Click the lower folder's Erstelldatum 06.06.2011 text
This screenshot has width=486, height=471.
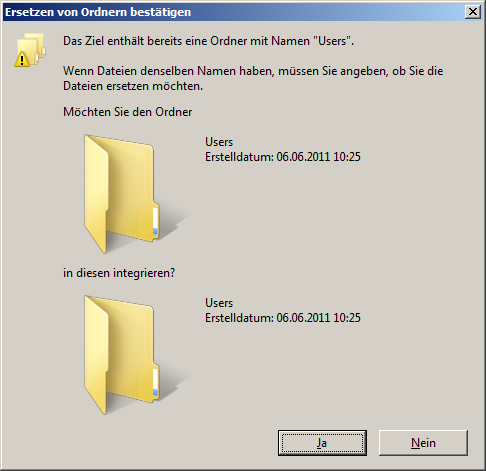pyautogui.click(x=283, y=318)
